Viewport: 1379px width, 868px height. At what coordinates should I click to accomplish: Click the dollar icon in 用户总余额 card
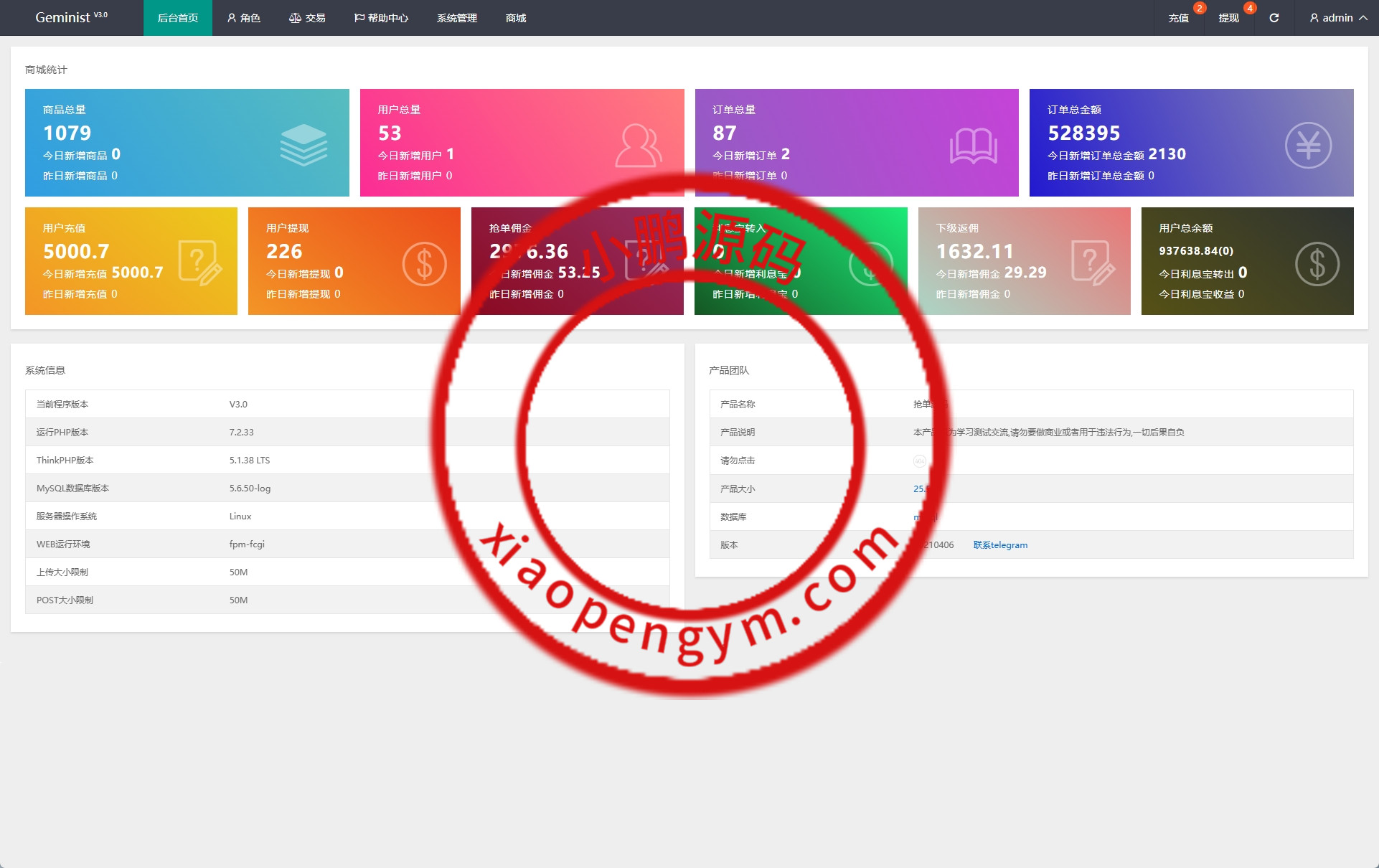[1317, 264]
